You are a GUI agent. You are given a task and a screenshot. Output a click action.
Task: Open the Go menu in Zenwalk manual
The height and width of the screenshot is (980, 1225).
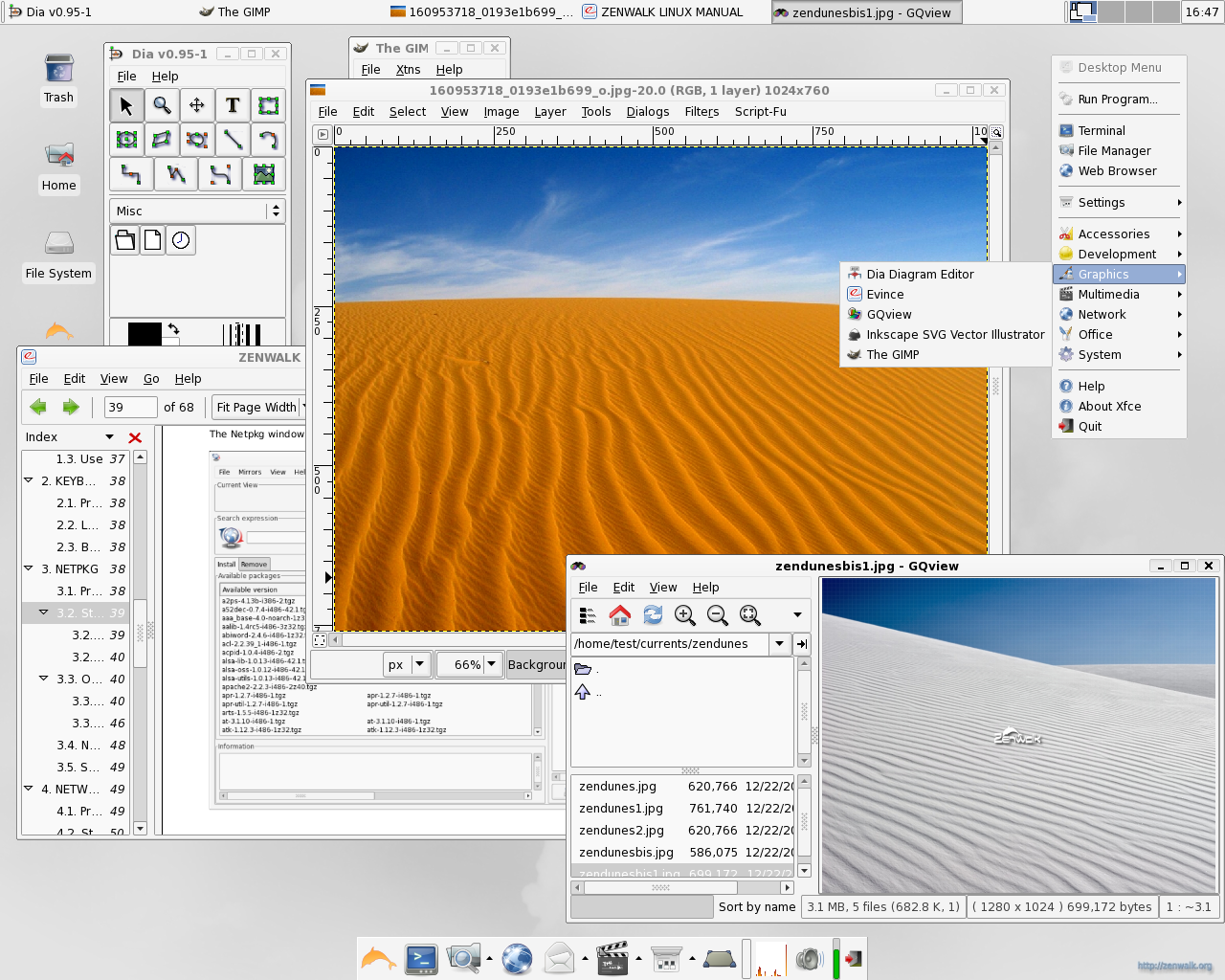click(151, 379)
